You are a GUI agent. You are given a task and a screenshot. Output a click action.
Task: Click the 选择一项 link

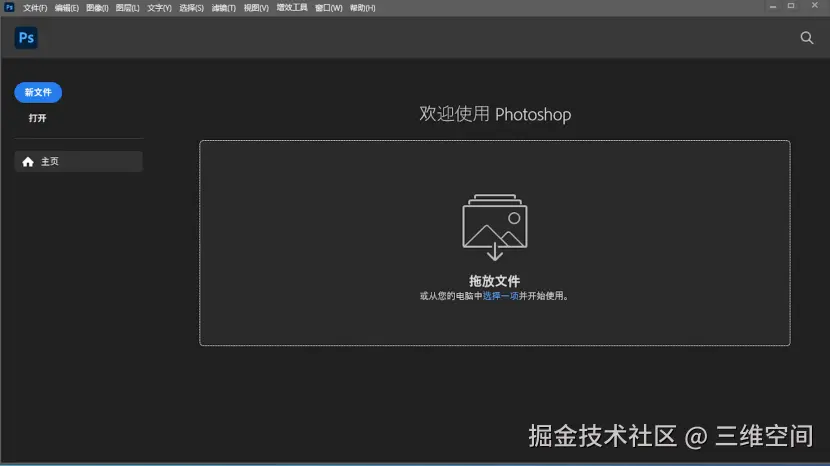pos(500,296)
